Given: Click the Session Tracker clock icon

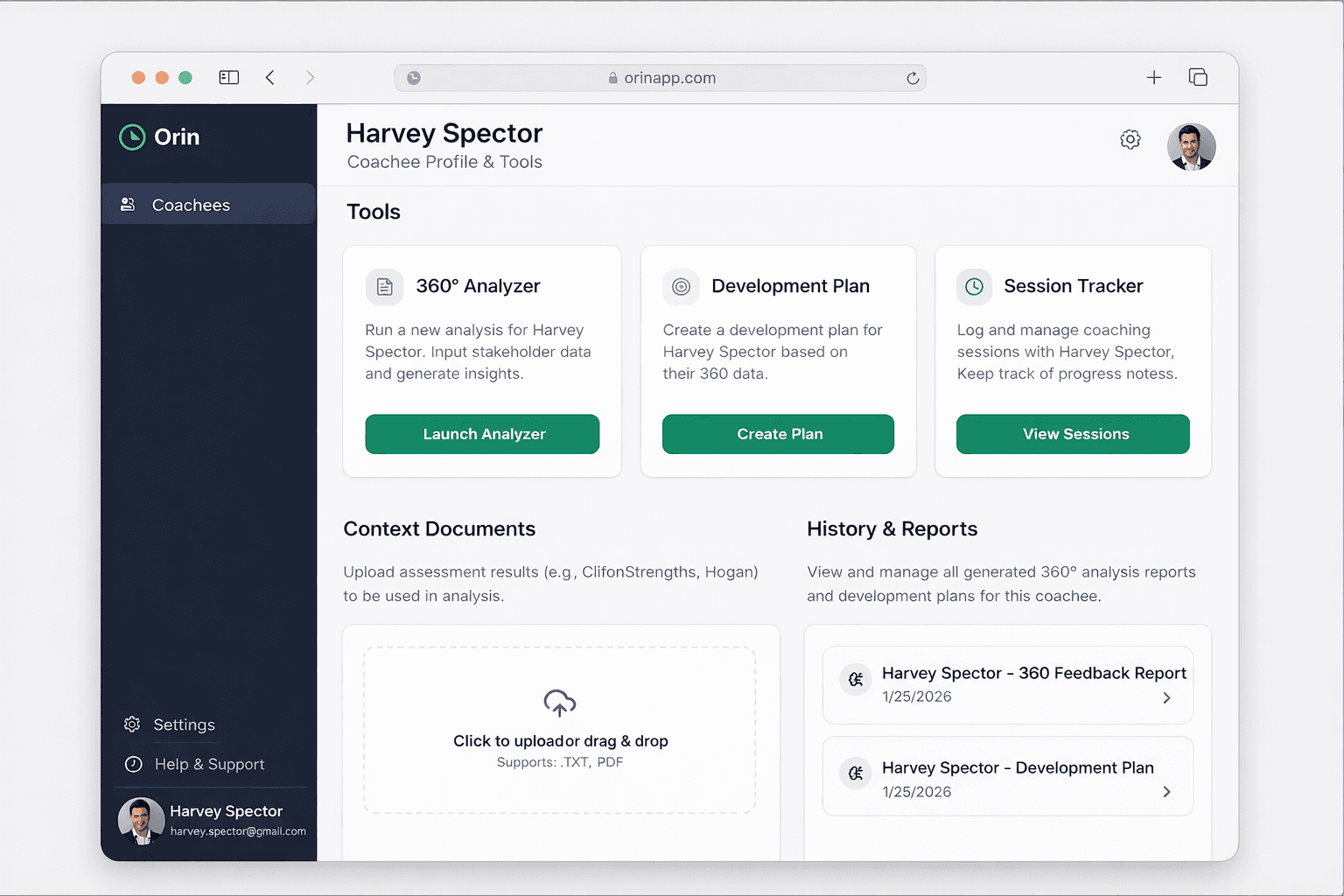Looking at the screenshot, I should click(x=974, y=287).
